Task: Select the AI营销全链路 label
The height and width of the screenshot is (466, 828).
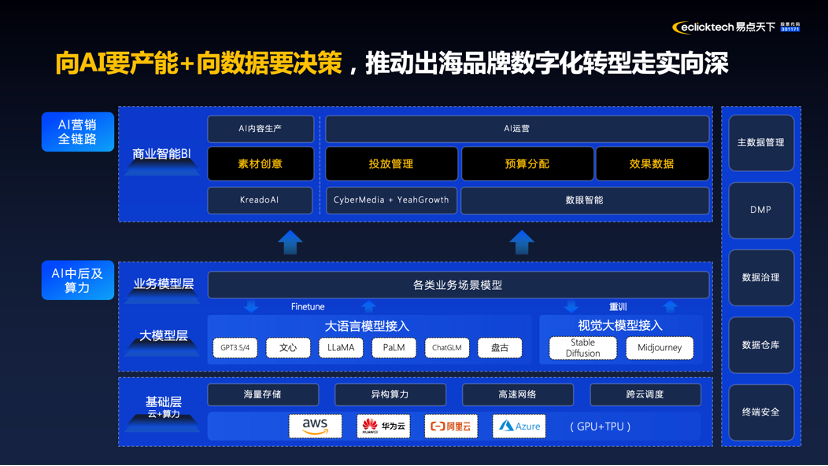Action: coord(77,132)
